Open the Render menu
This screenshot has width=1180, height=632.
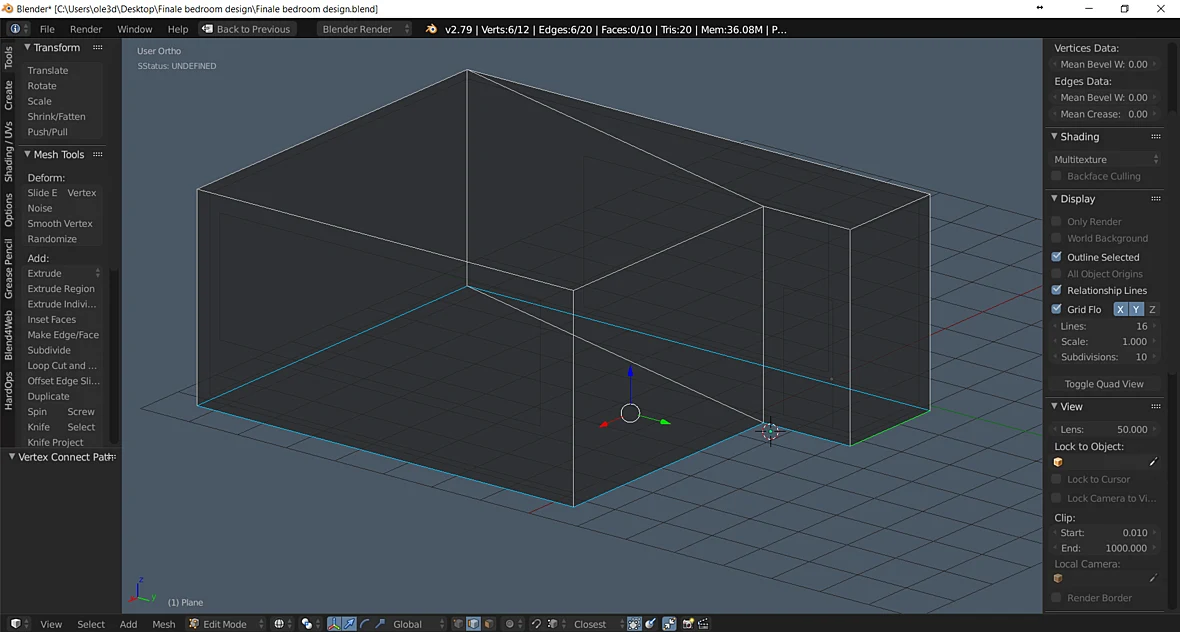coord(86,29)
